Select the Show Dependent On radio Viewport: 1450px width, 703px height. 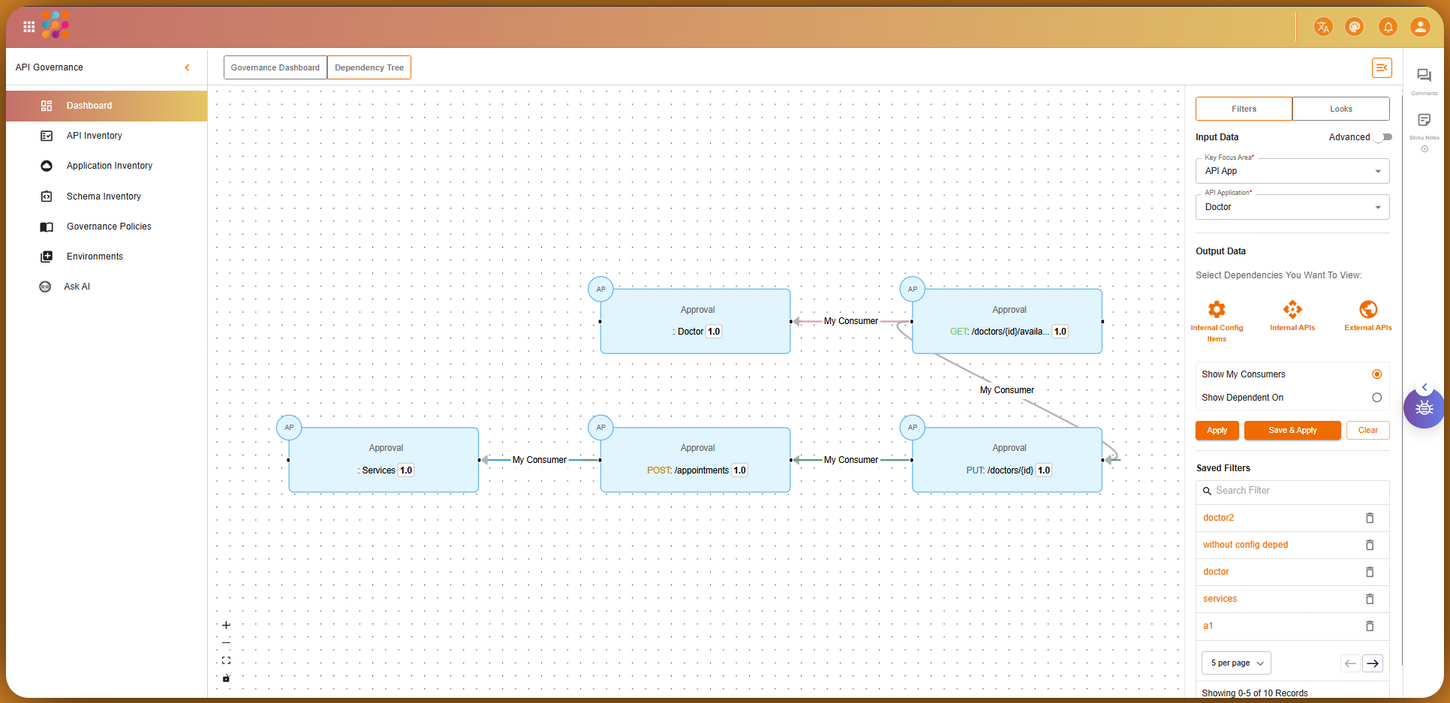1377,397
